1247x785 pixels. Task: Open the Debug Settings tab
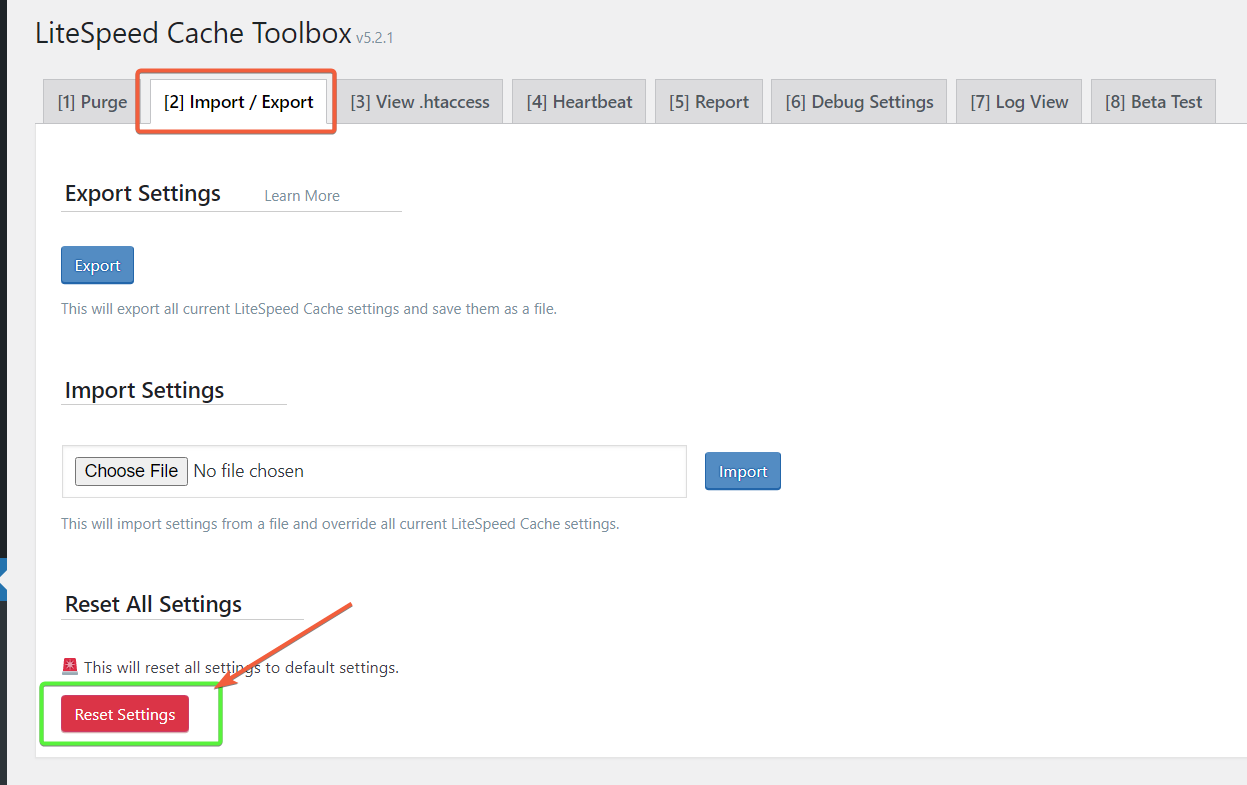click(x=859, y=102)
